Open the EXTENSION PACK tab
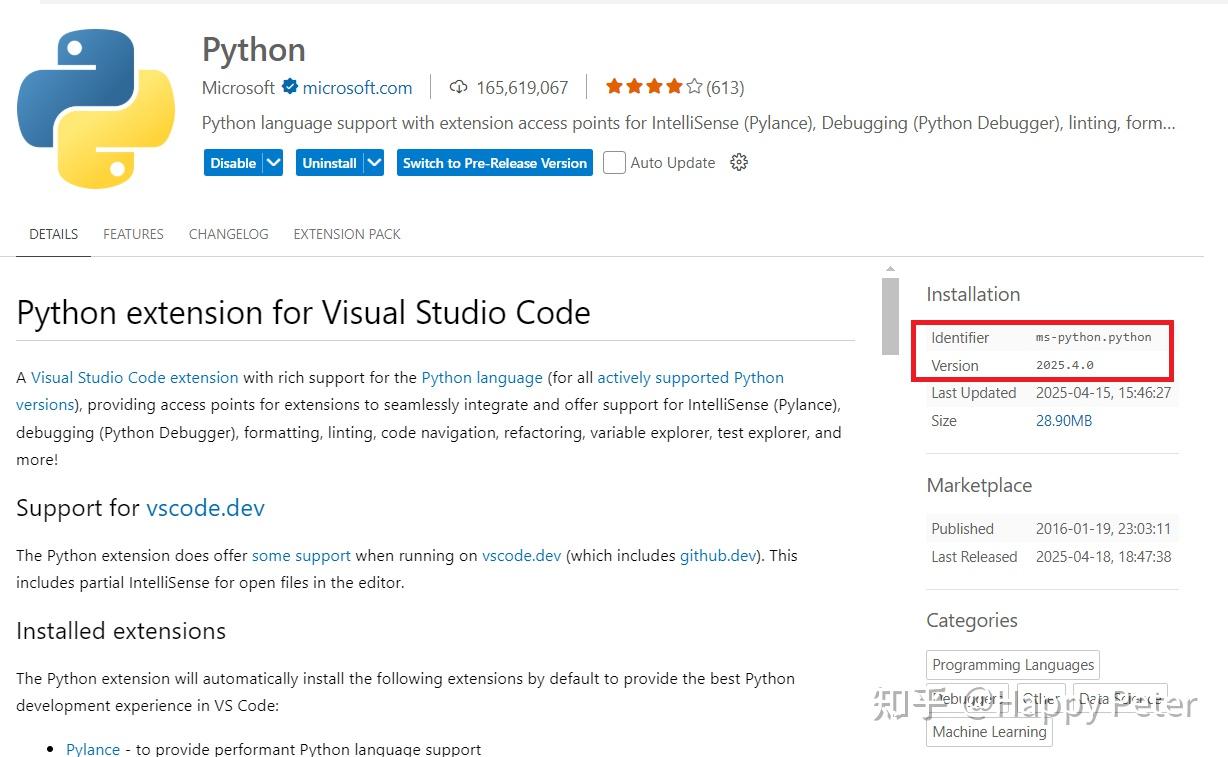 click(347, 234)
